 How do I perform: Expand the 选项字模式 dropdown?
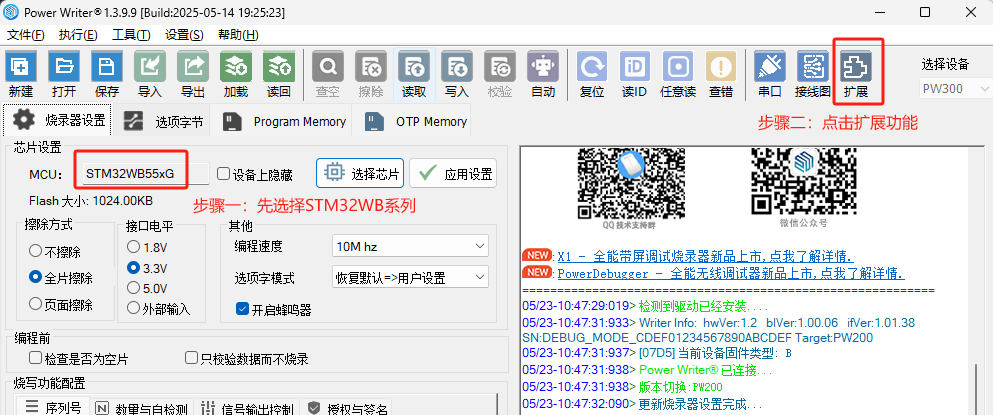(x=410, y=277)
